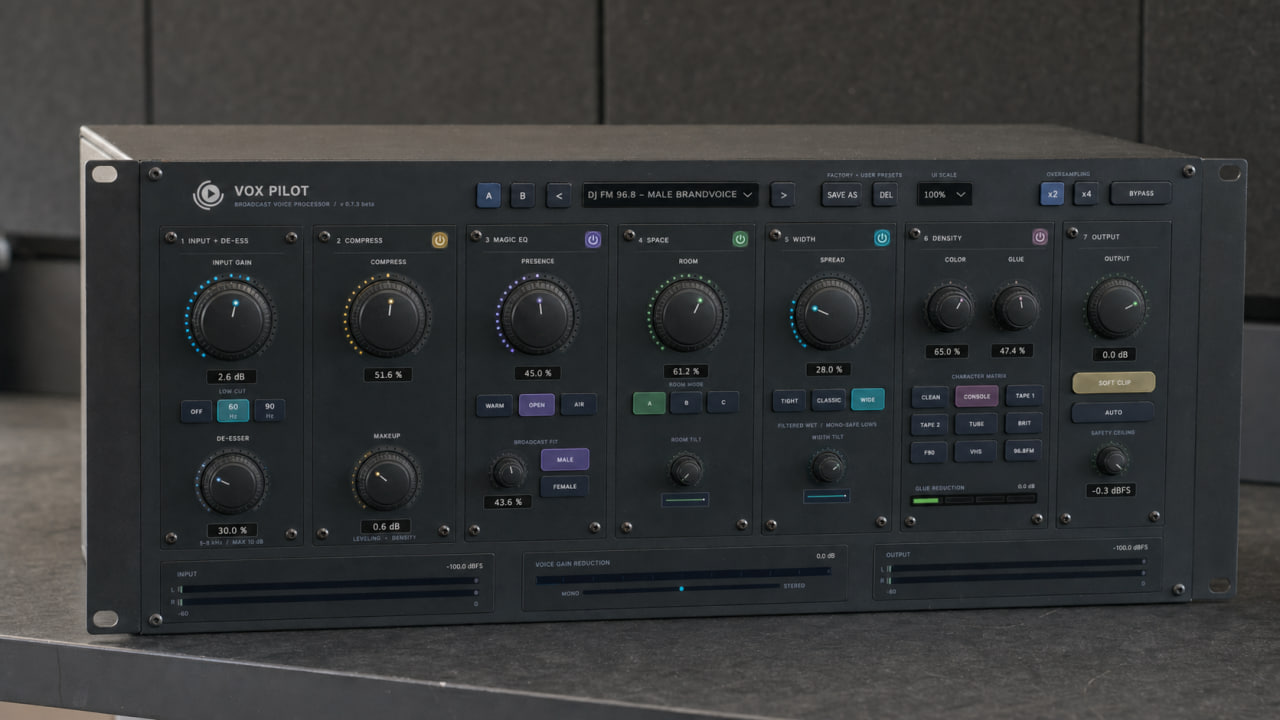
Task: Choose CONSOLE in the Character Matrix
Action: 977,396
